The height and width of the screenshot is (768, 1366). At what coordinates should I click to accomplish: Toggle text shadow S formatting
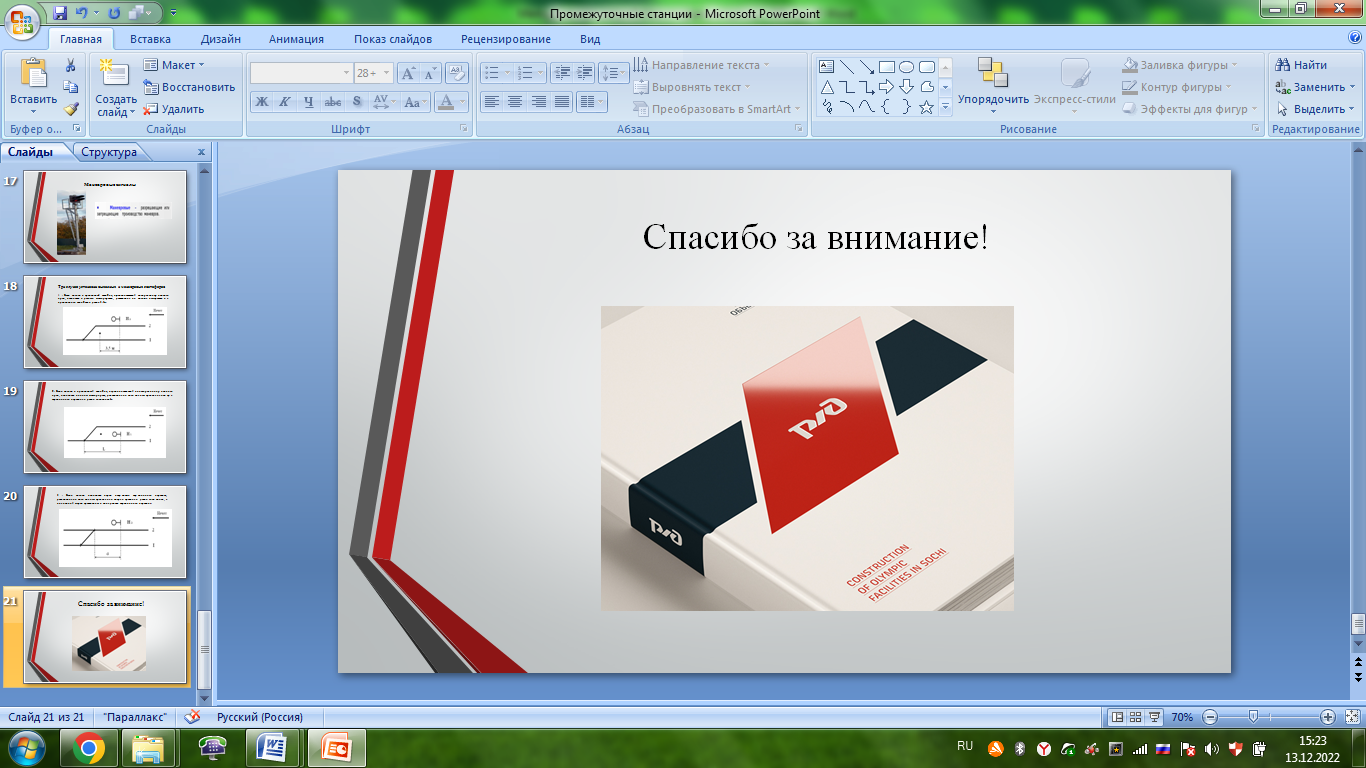click(x=357, y=101)
